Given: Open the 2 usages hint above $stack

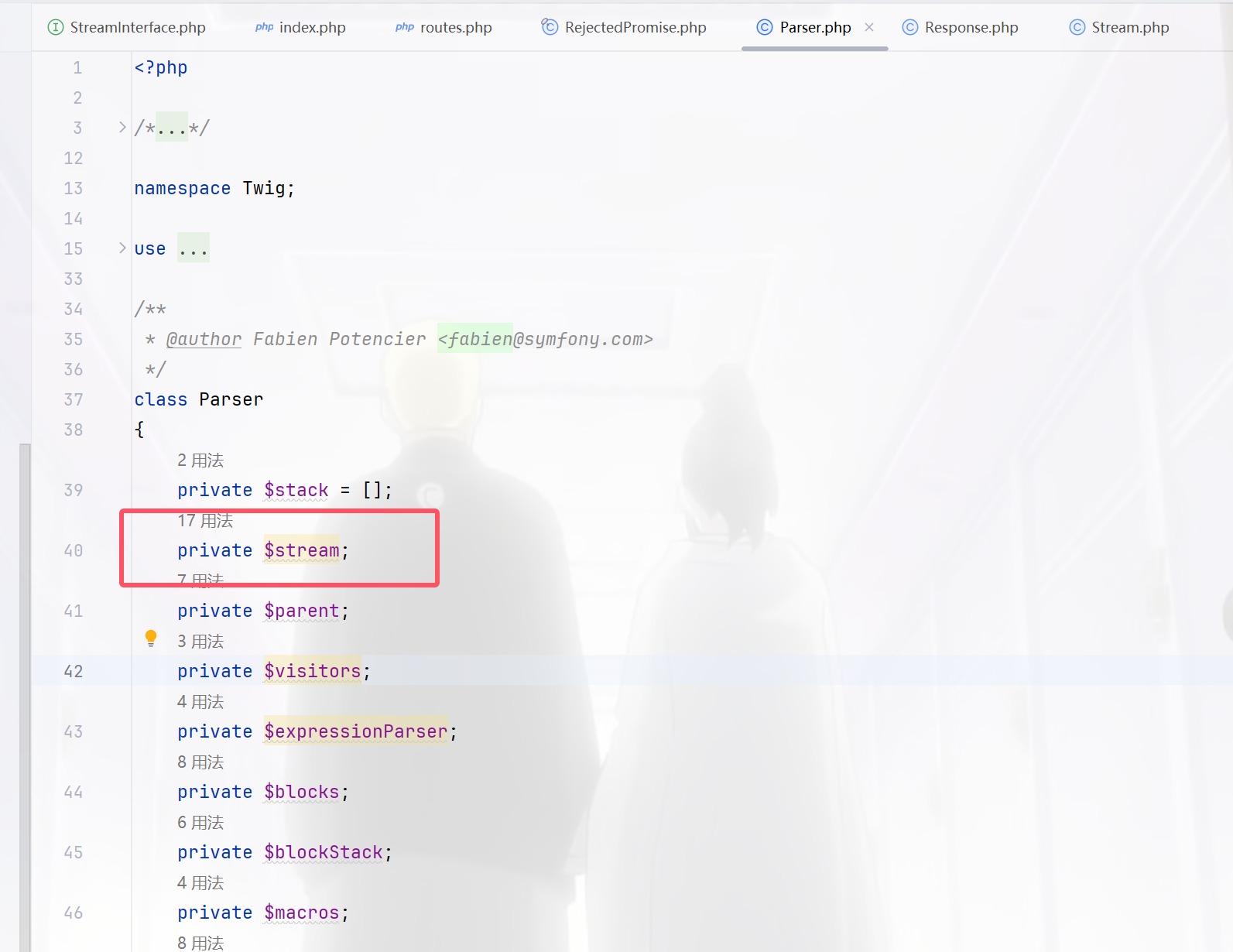Looking at the screenshot, I should pyautogui.click(x=200, y=461).
